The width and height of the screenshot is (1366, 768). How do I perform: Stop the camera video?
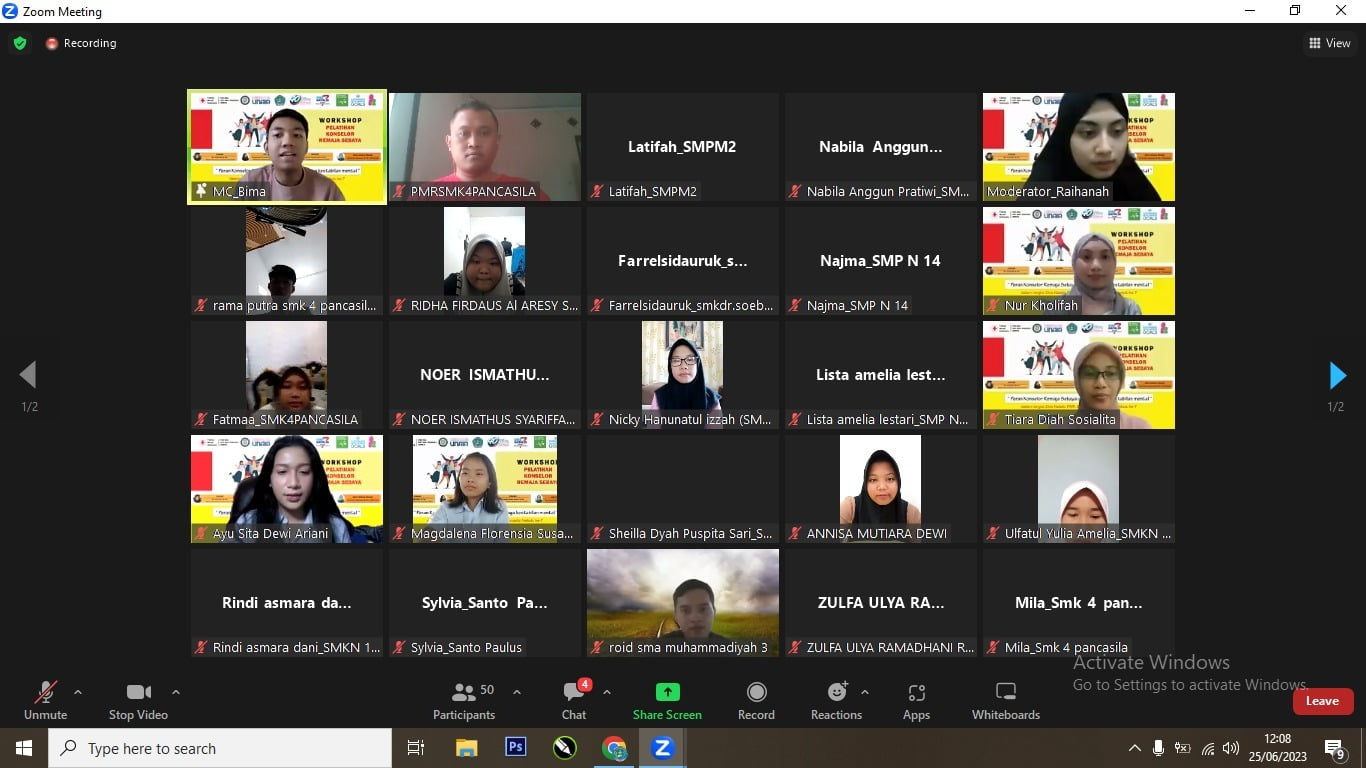click(138, 701)
